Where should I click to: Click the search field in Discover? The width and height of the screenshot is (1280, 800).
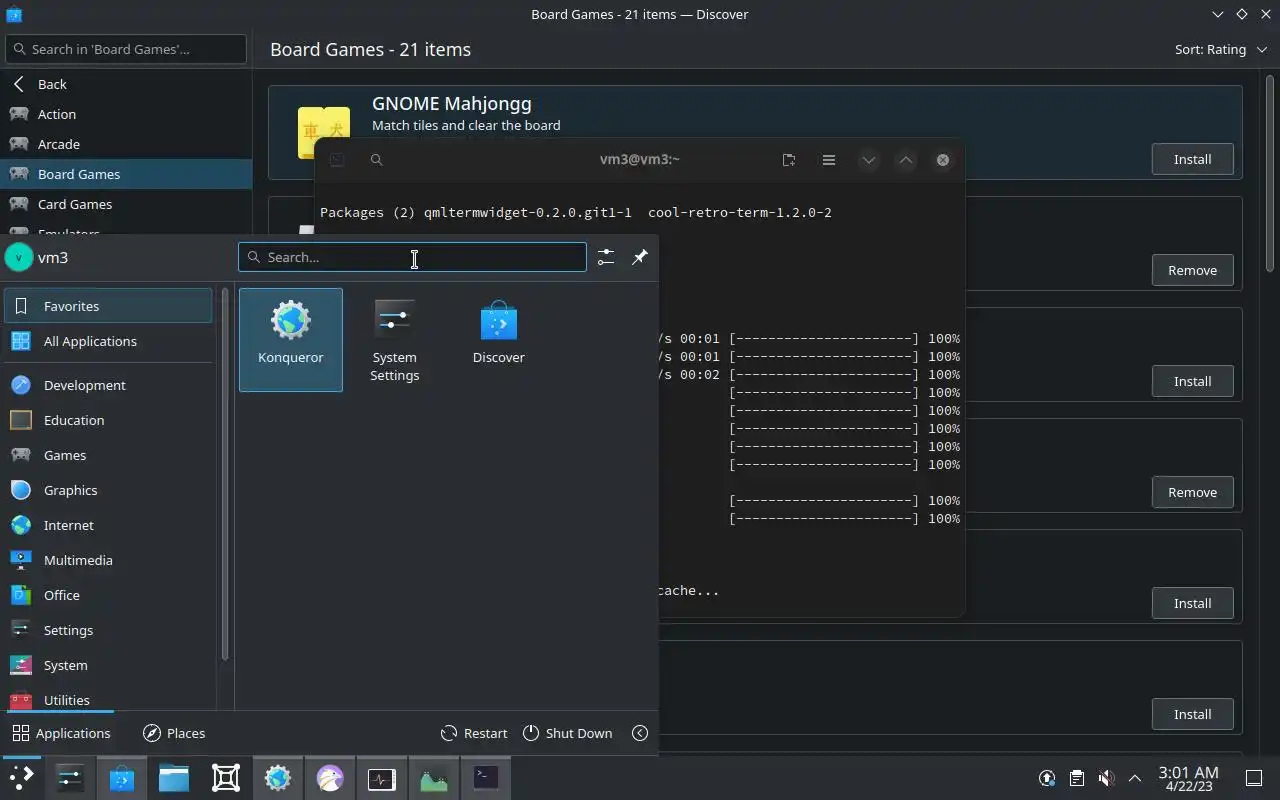click(126, 49)
